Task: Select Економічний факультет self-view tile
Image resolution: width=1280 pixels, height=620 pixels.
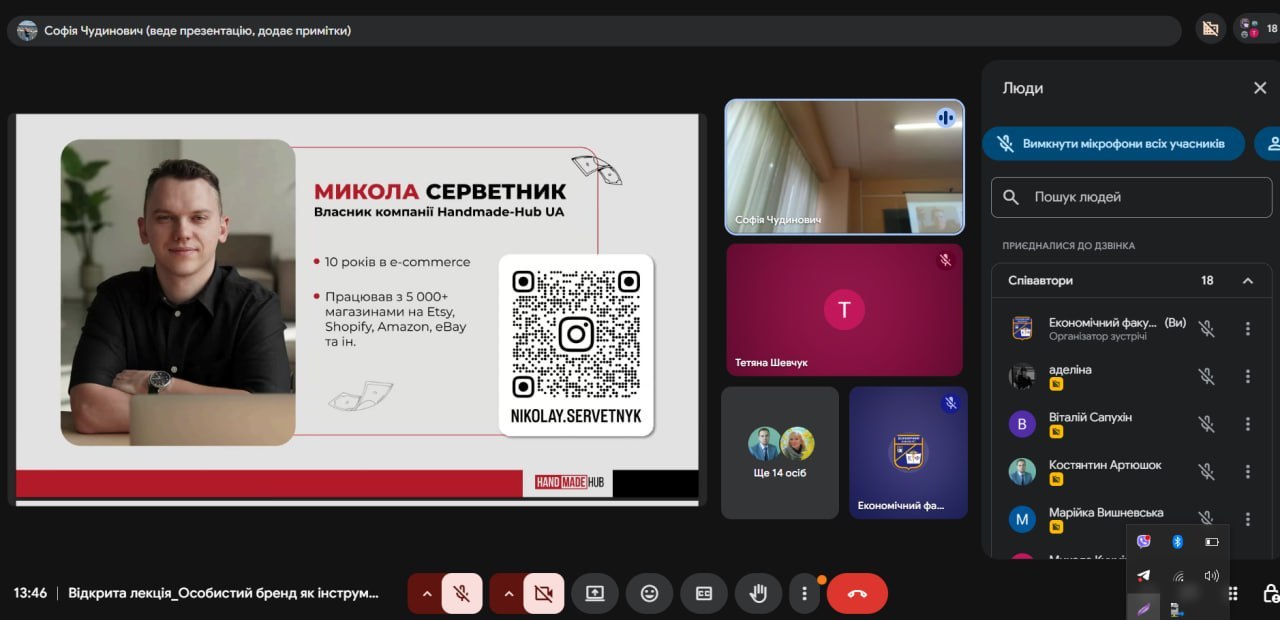Action: coord(908,452)
